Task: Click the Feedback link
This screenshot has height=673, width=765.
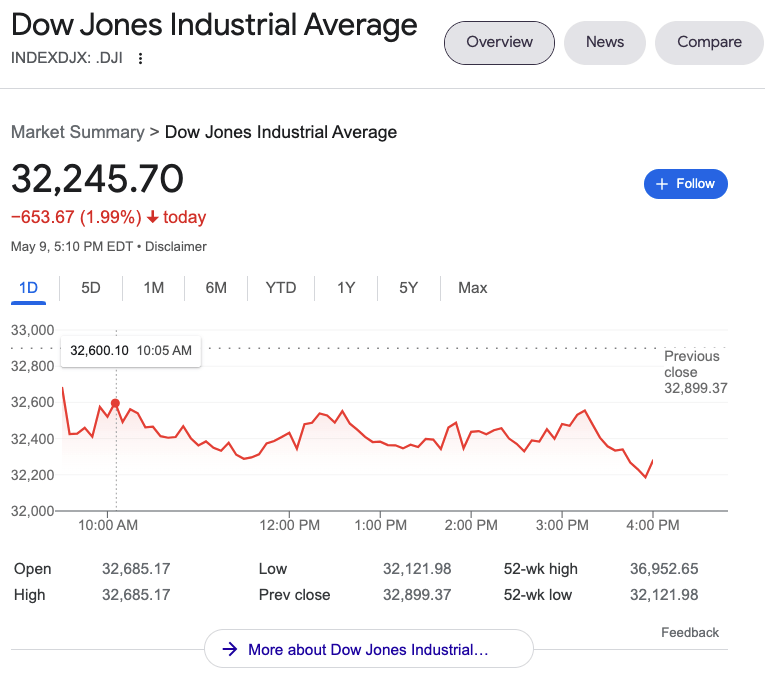Action: (690, 632)
